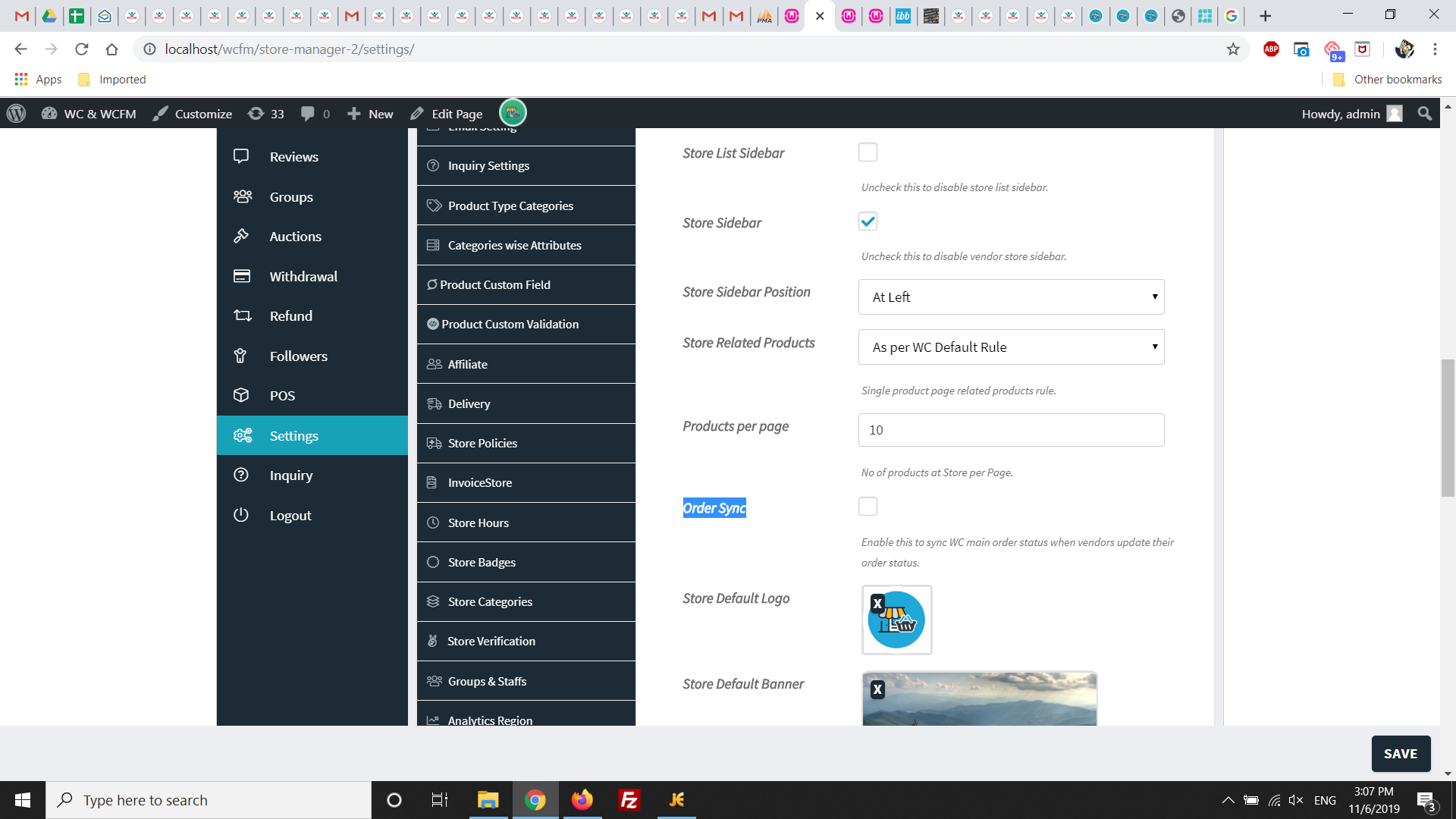Viewport: 1456px width, 819px height.
Task: Remove the Store Default Logo image
Action: (877, 604)
